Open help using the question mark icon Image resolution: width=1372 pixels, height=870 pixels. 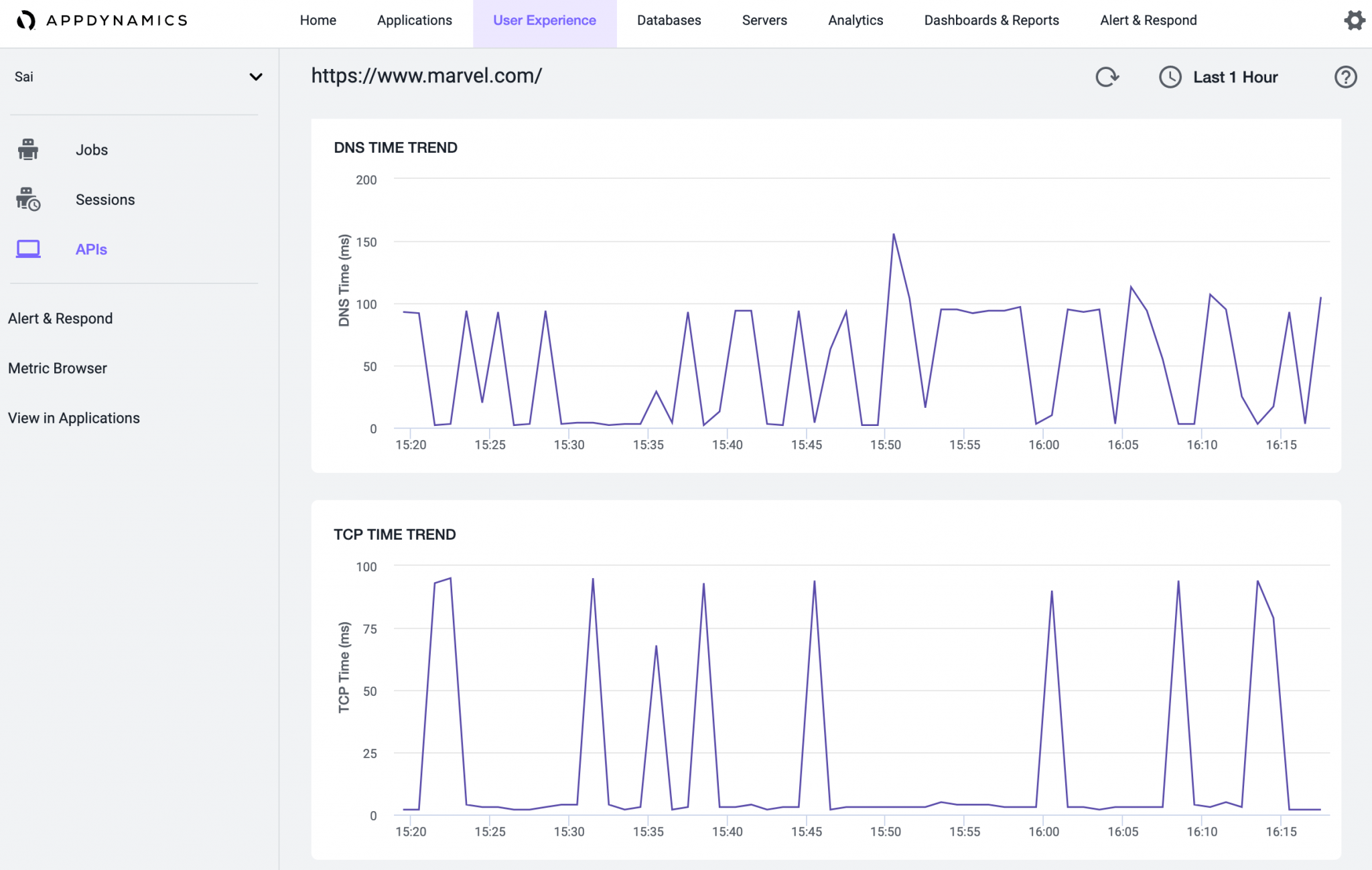tap(1346, 77)
